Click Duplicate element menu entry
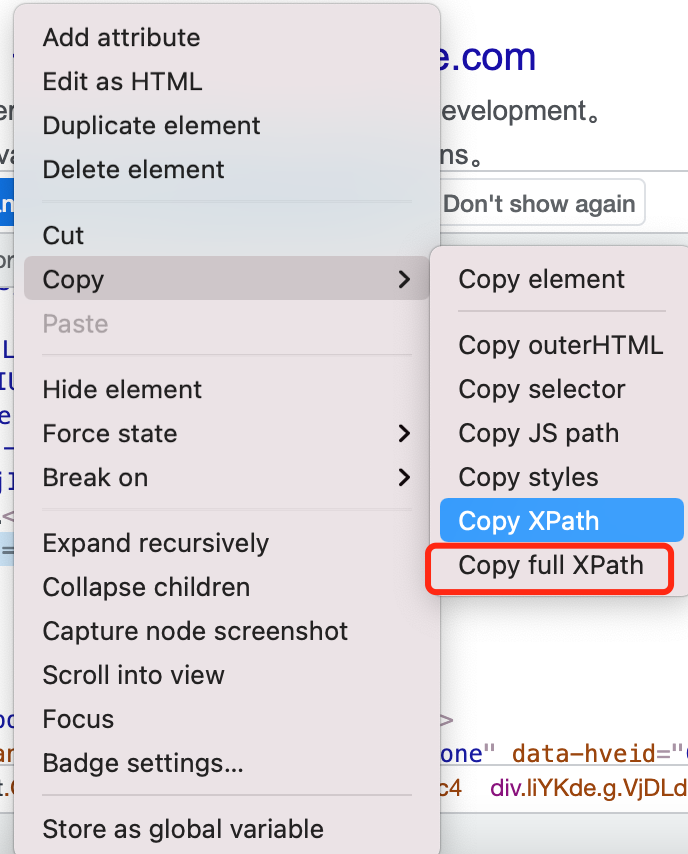Image resolution: width=688 pixels, height=854 pixels. point(151,126)
